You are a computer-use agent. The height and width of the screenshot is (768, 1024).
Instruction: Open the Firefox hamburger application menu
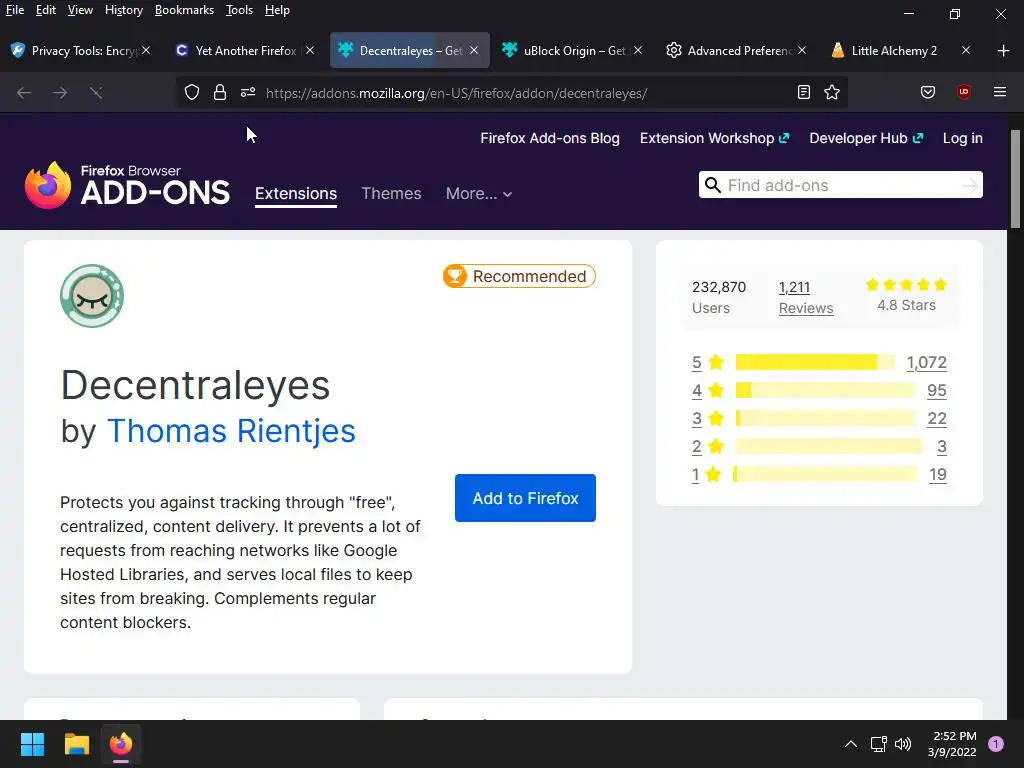point(1000,92)
